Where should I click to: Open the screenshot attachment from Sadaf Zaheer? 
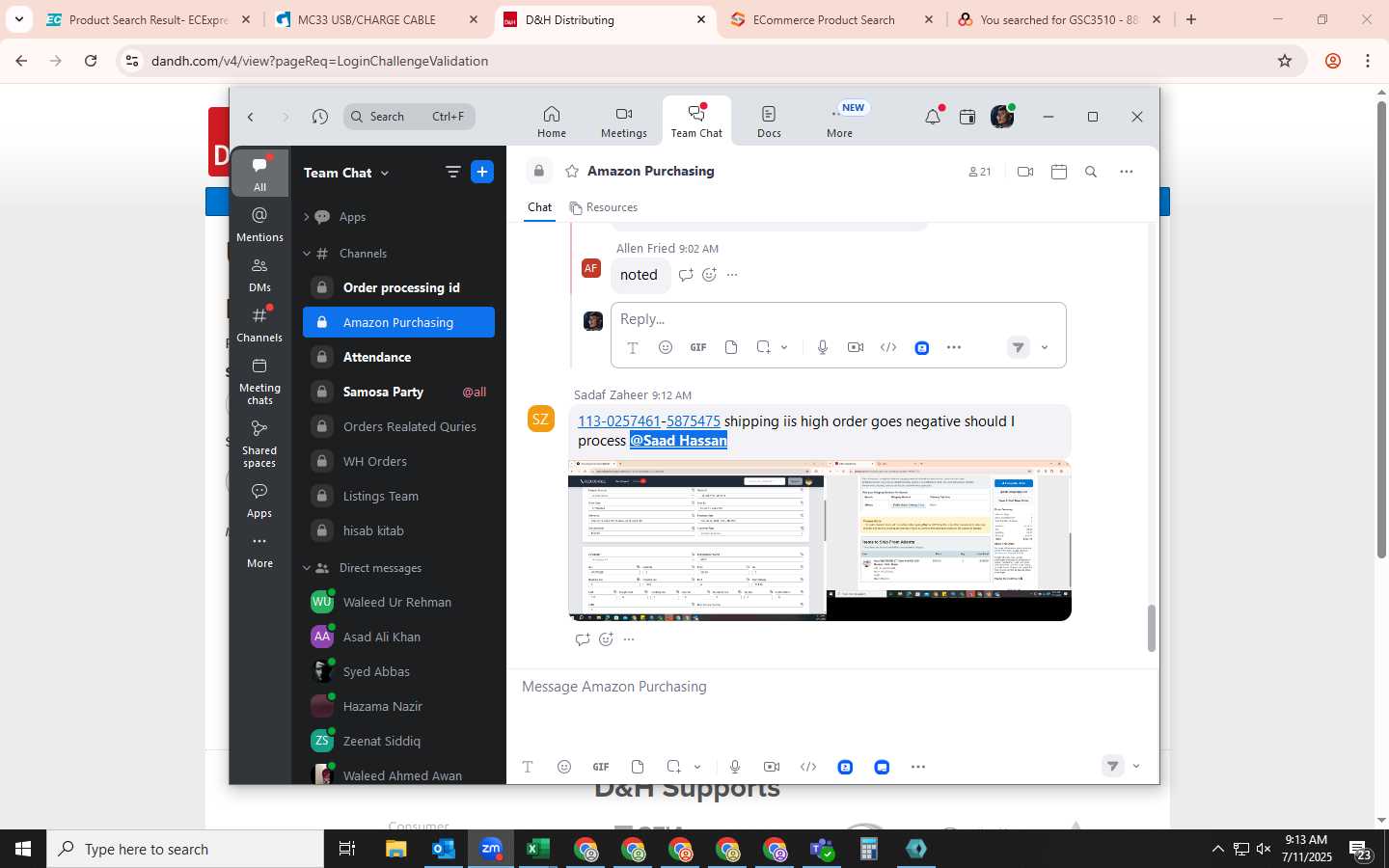tap(820, 540)
